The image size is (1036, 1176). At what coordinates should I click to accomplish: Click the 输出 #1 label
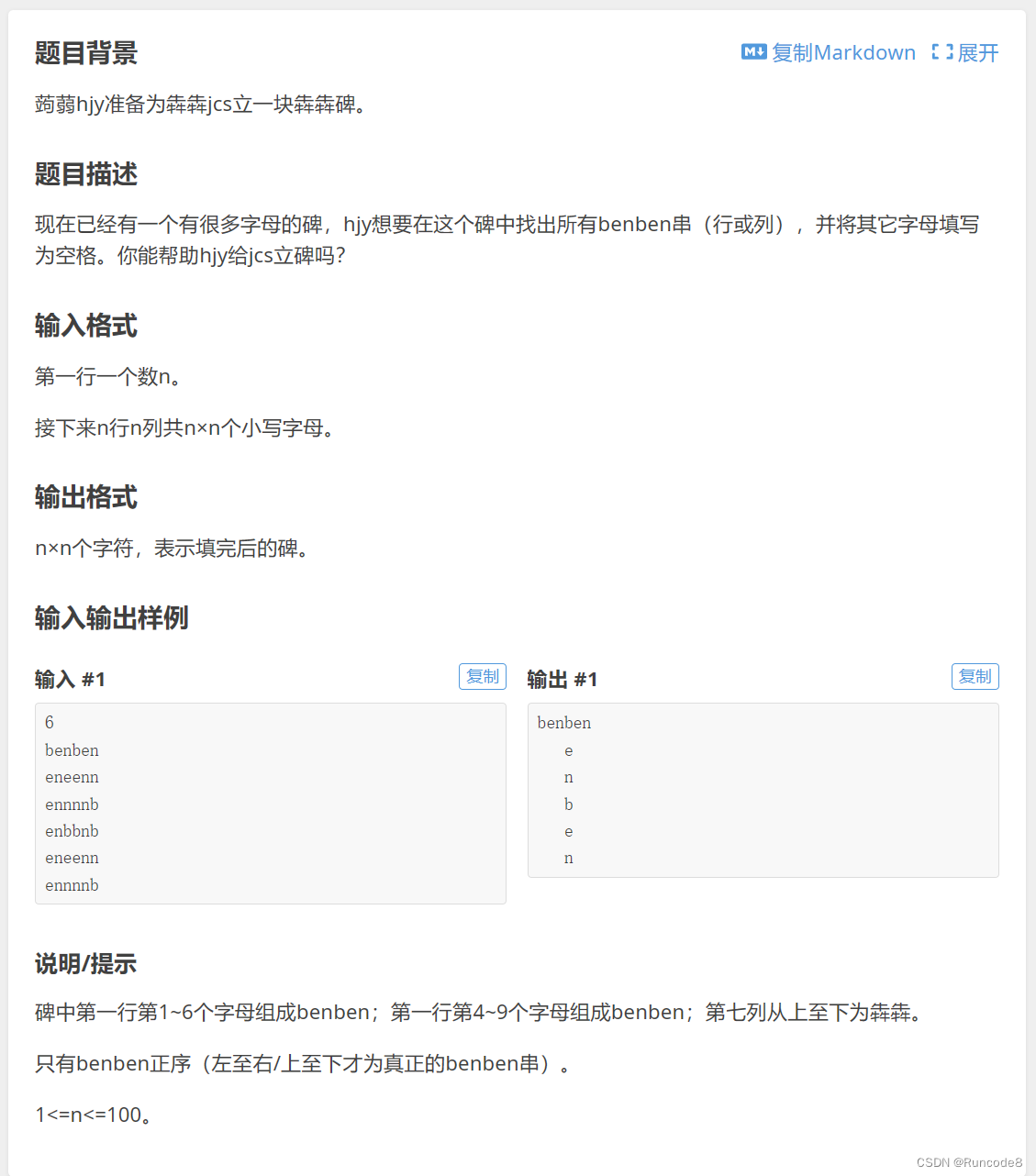pyautogui.click(x=563, y=680)
